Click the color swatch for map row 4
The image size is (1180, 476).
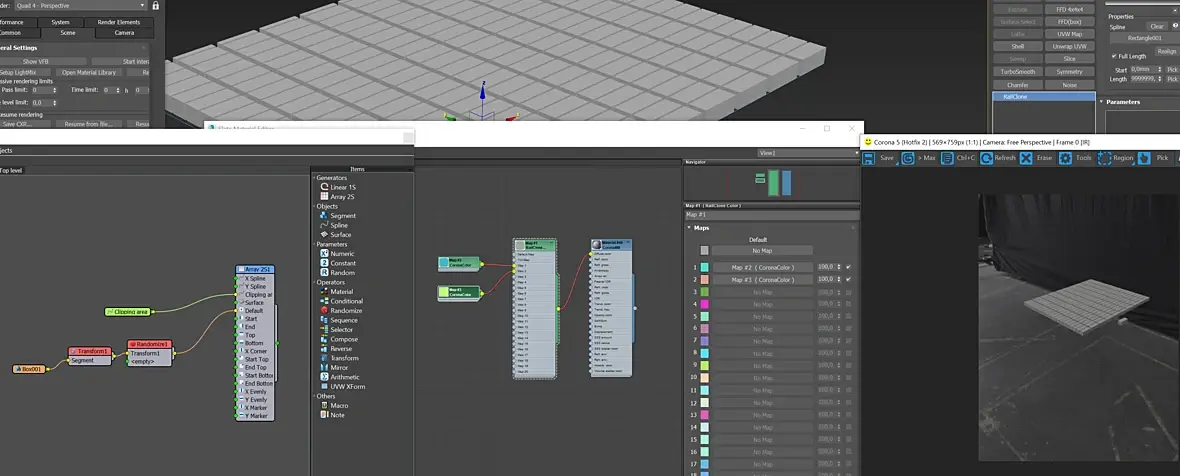(x=704, y=304)
